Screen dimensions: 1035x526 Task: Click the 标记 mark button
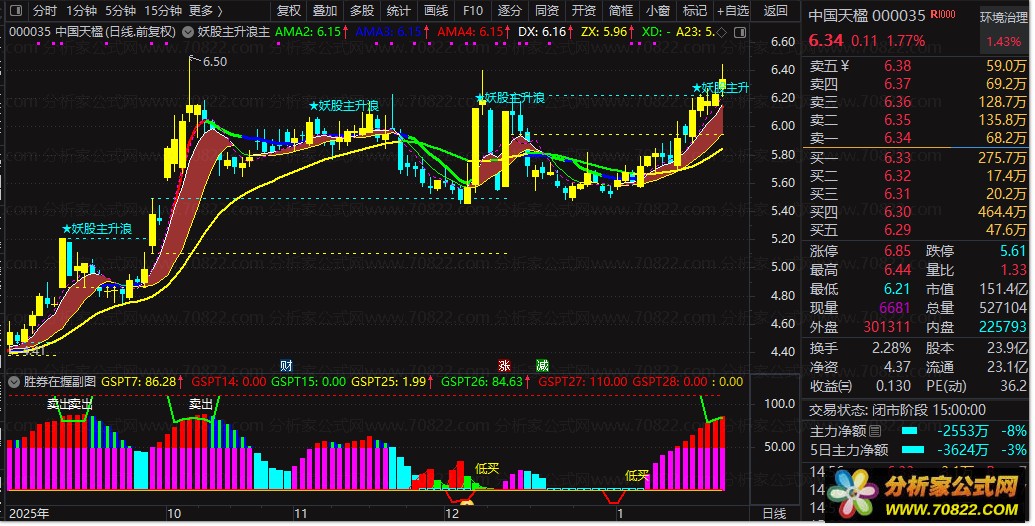(694, 11)
